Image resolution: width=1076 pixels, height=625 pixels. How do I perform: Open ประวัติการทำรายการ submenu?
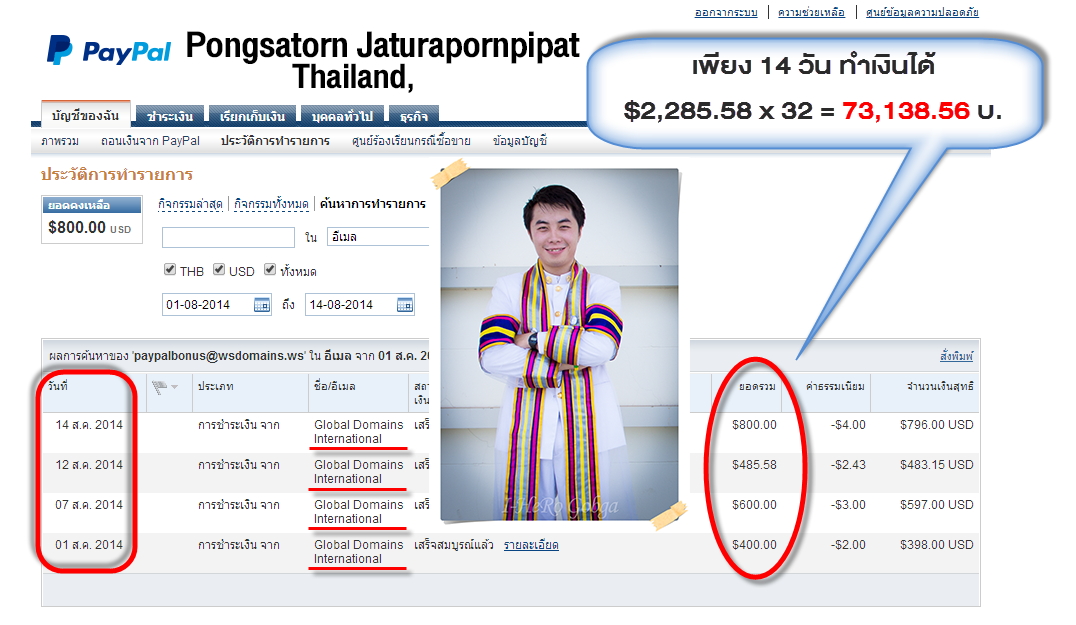pos(275,141)
